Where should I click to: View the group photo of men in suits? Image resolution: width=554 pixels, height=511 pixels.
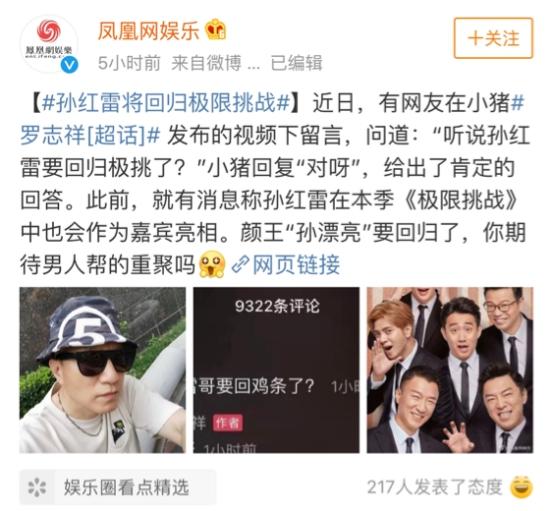(450, 370)
